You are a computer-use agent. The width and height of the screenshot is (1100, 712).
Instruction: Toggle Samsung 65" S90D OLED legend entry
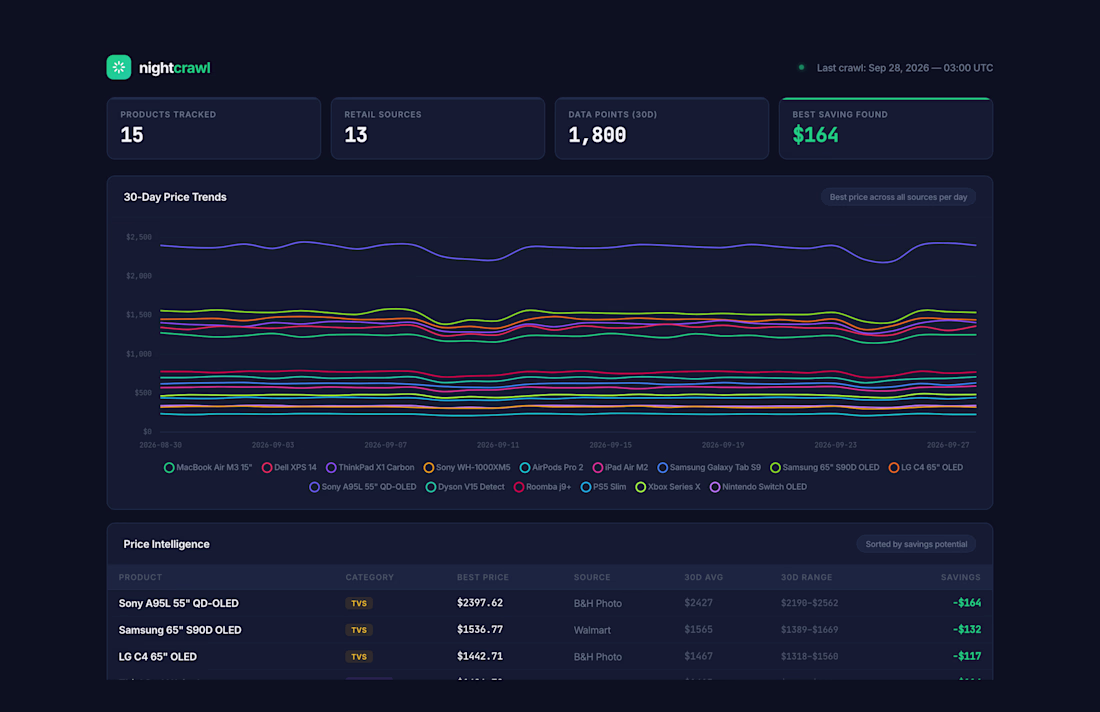click(x=825, y=467)
